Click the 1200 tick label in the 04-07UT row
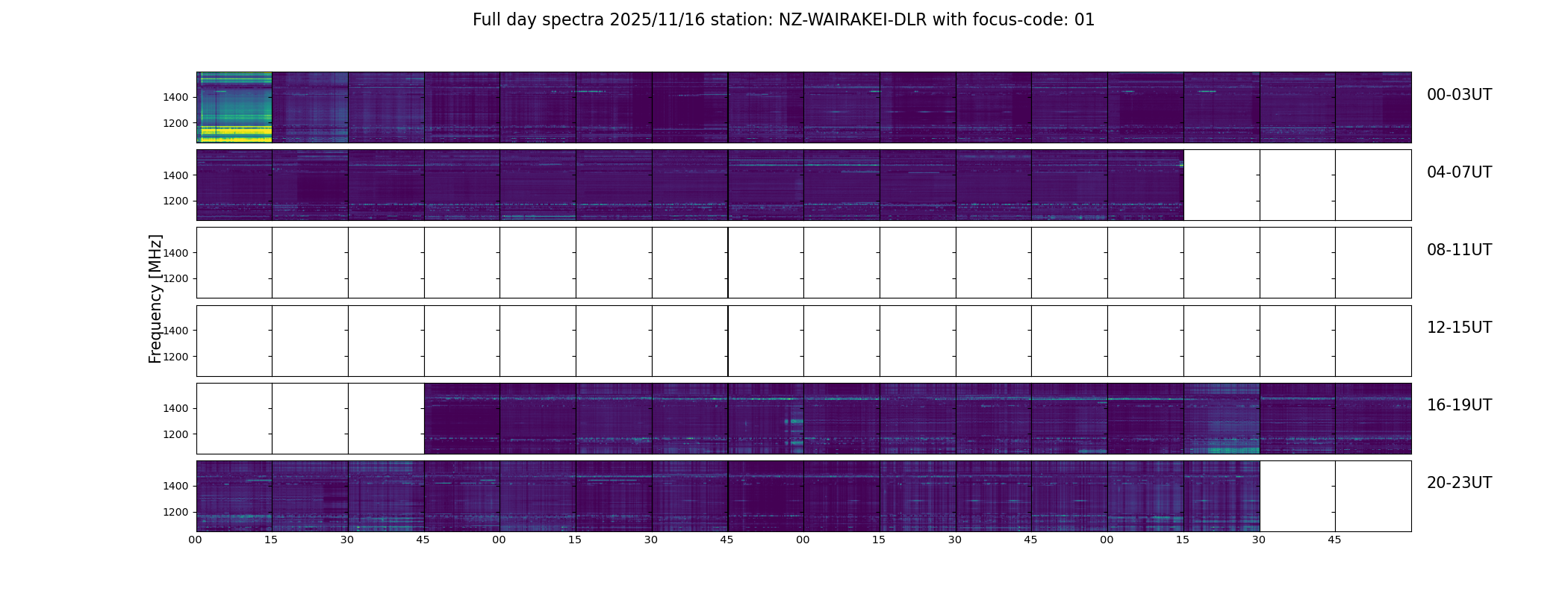This screenshot has height=597, width=1568. coord(176,201)
